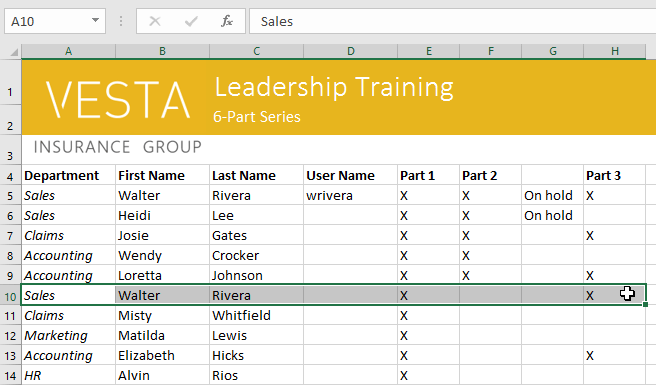
Task: Click the Leadership Training title banner
Action: coord(334,87)
